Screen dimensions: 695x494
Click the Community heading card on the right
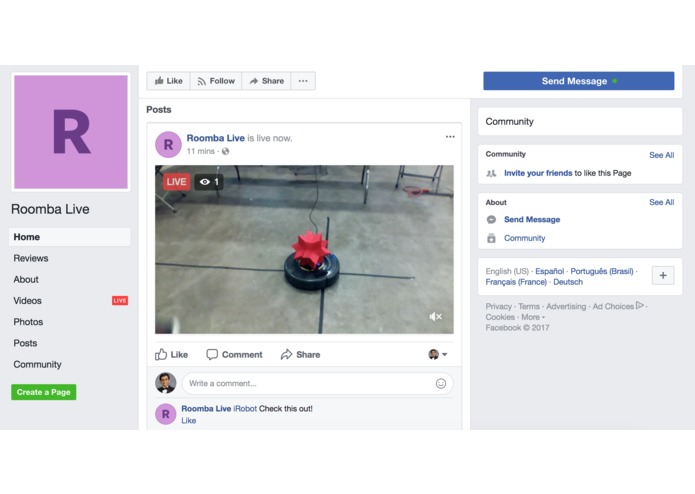pyautogui.click(x=580, y=121)
